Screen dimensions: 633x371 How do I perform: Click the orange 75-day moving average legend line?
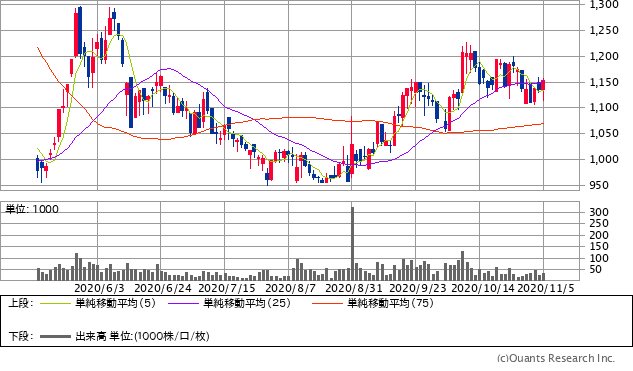327,304
